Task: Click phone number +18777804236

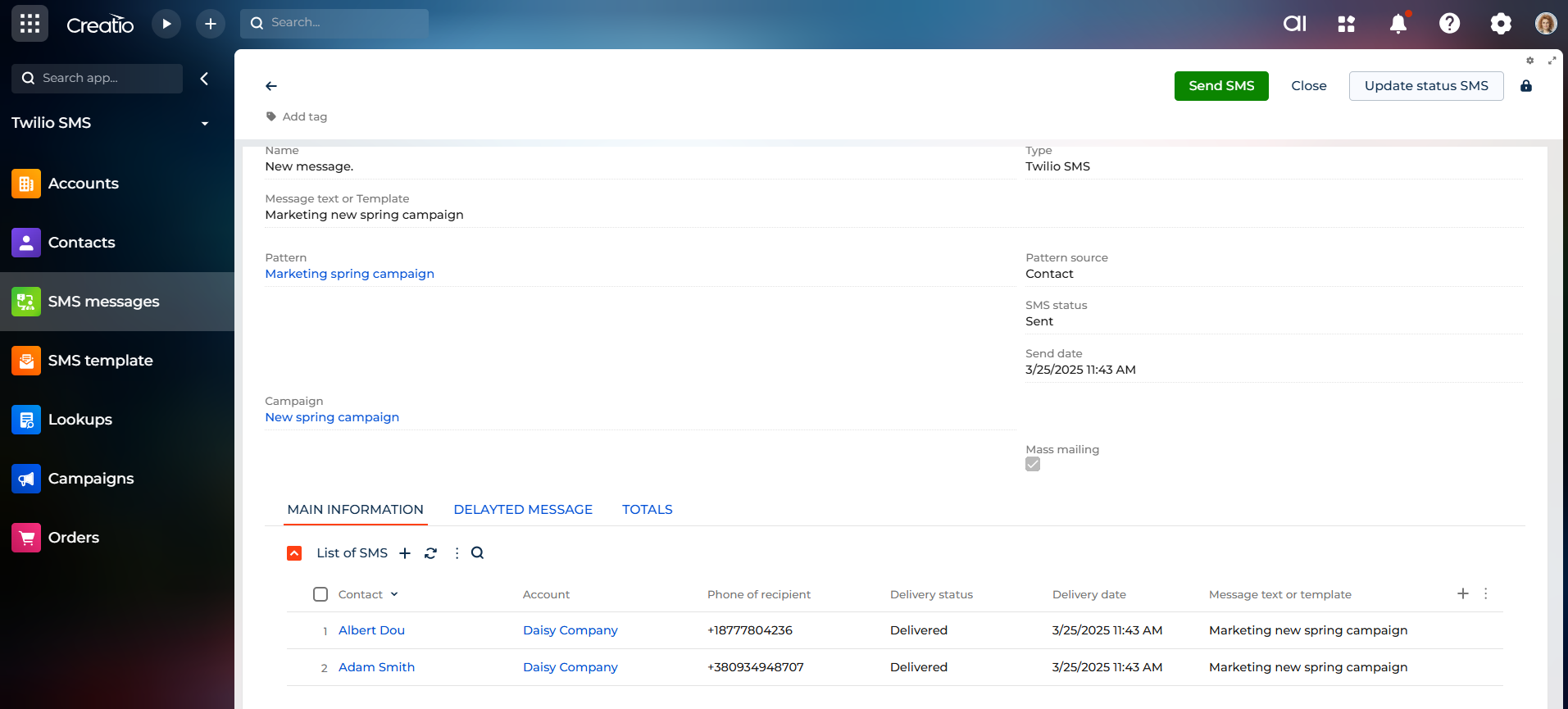Action: coord(750,630)
